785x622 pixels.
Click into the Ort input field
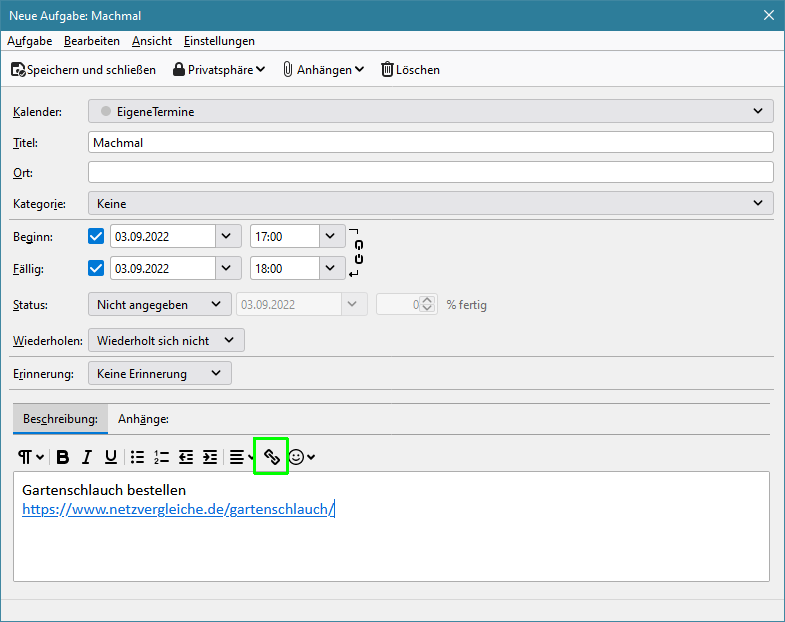pyautogui.click(x=430, y=172)
